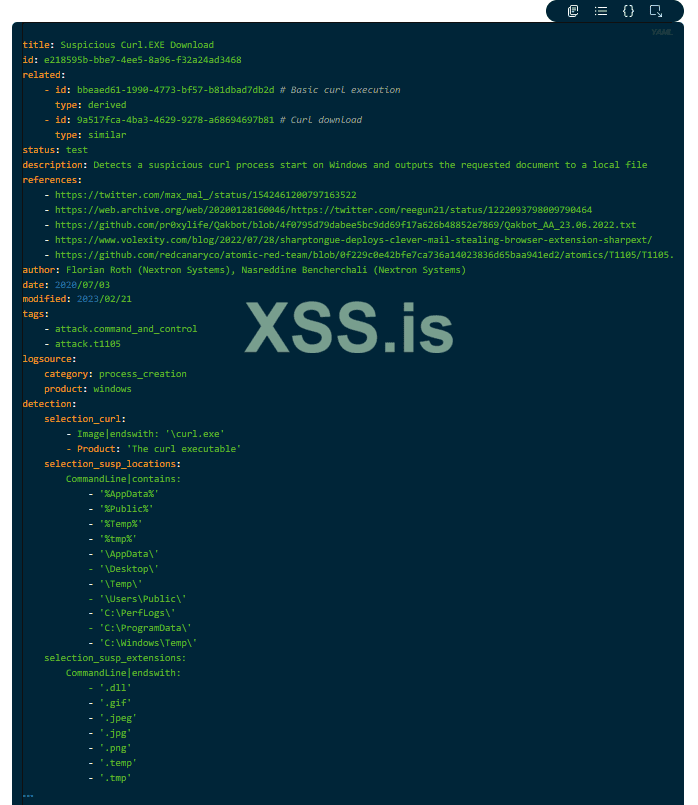Click the 'attack.command_and_control' tag

tap(126, 329)
